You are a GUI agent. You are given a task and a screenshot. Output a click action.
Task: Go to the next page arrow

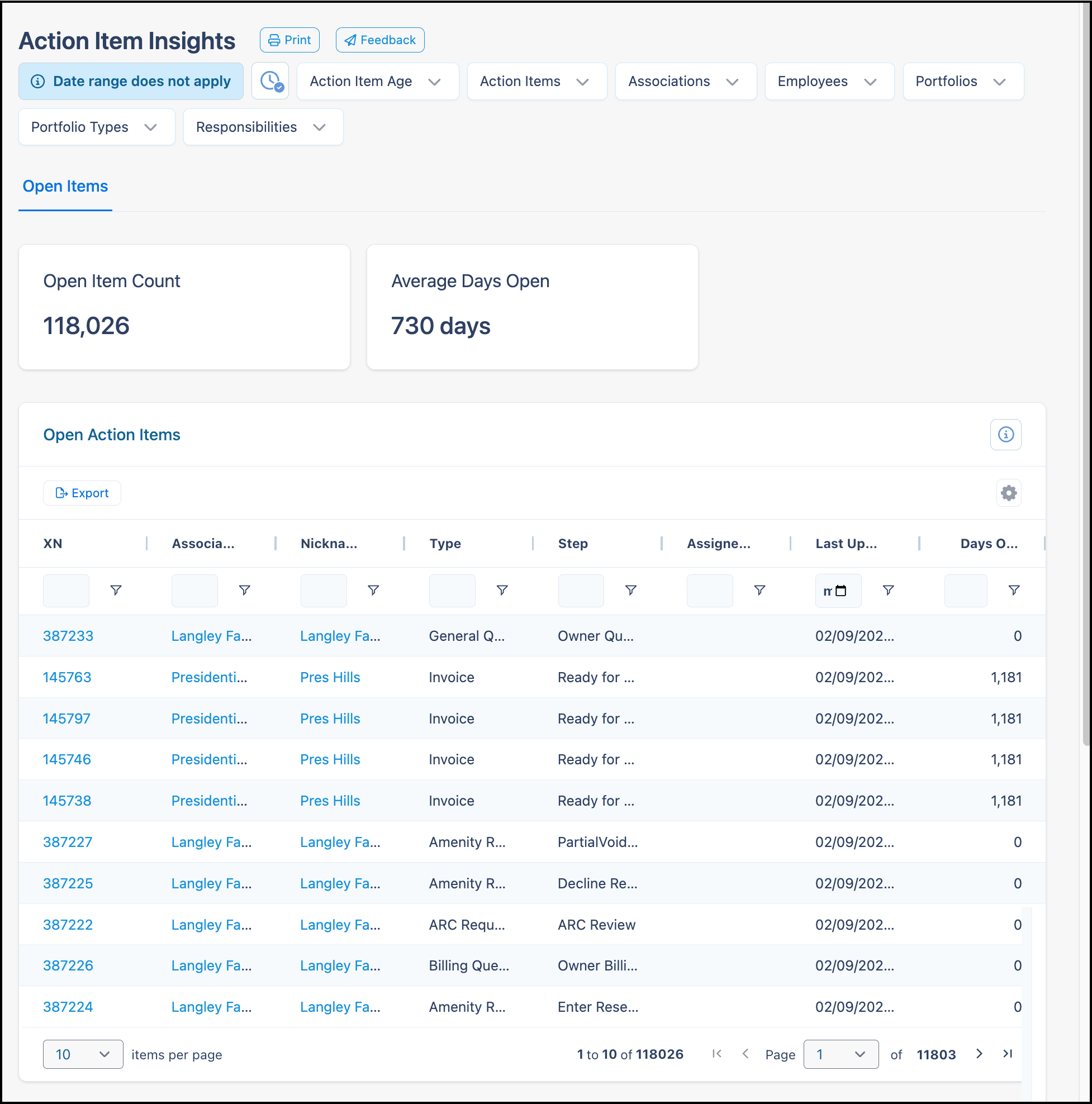pos(979,1054)
